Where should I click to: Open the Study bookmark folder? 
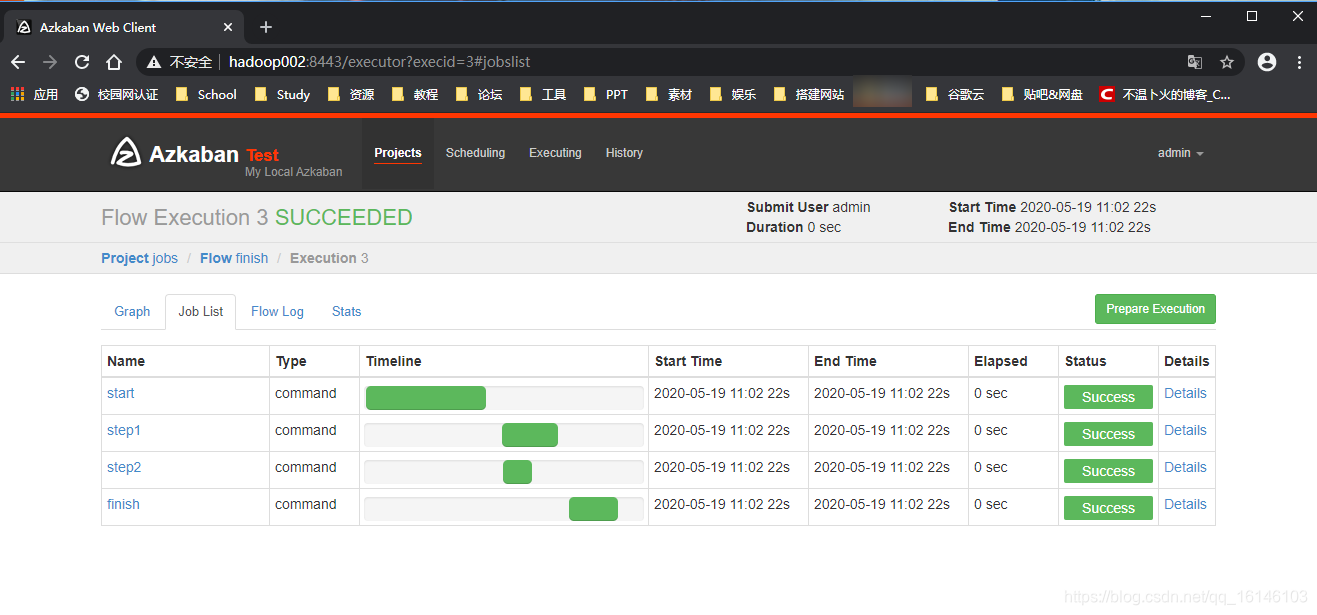[x=282, y=94]
